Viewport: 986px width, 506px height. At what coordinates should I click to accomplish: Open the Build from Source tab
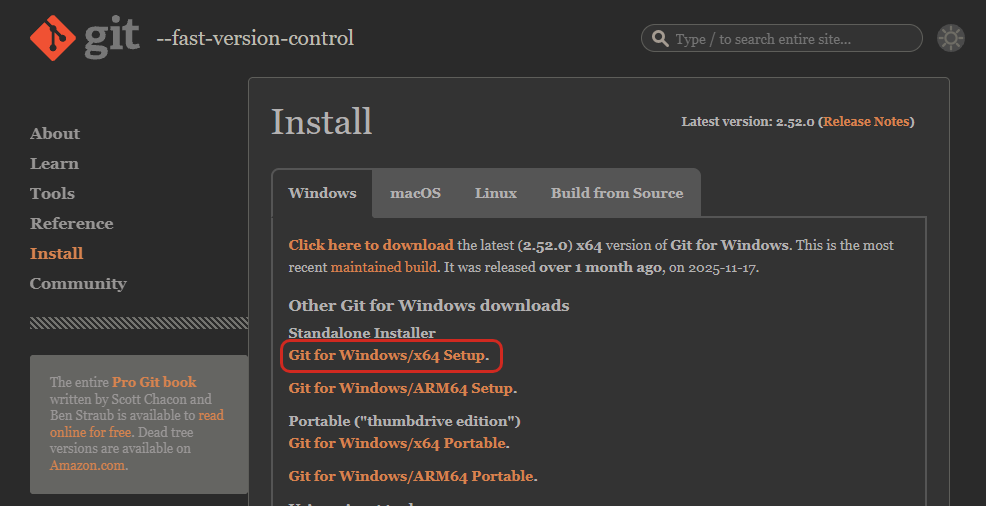pos(617,193)
